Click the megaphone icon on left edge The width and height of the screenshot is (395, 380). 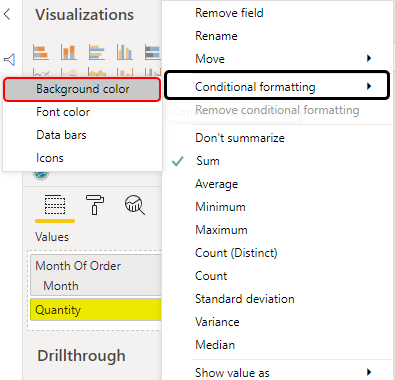pyautogui.click(x=9, y=60)
